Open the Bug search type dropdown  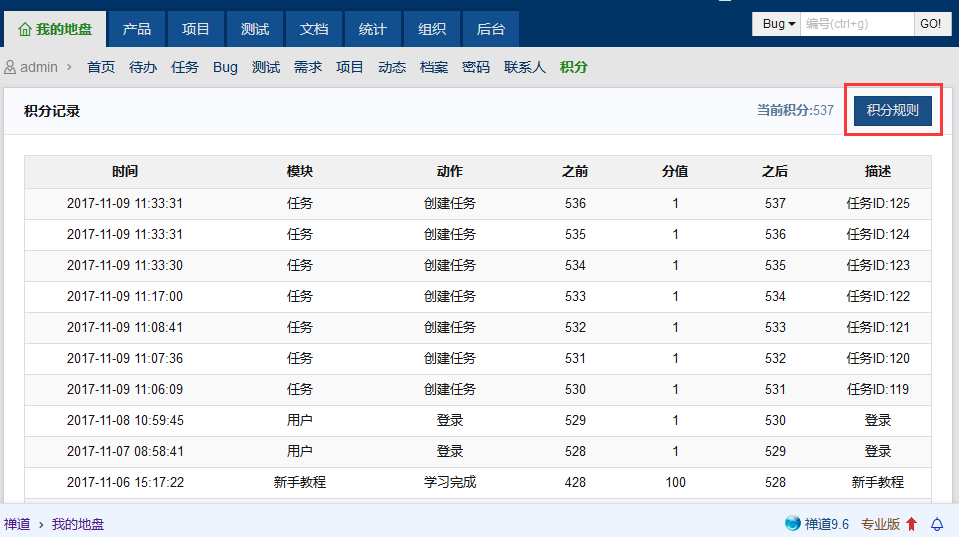pyautogui.click(x=778, y=24)
